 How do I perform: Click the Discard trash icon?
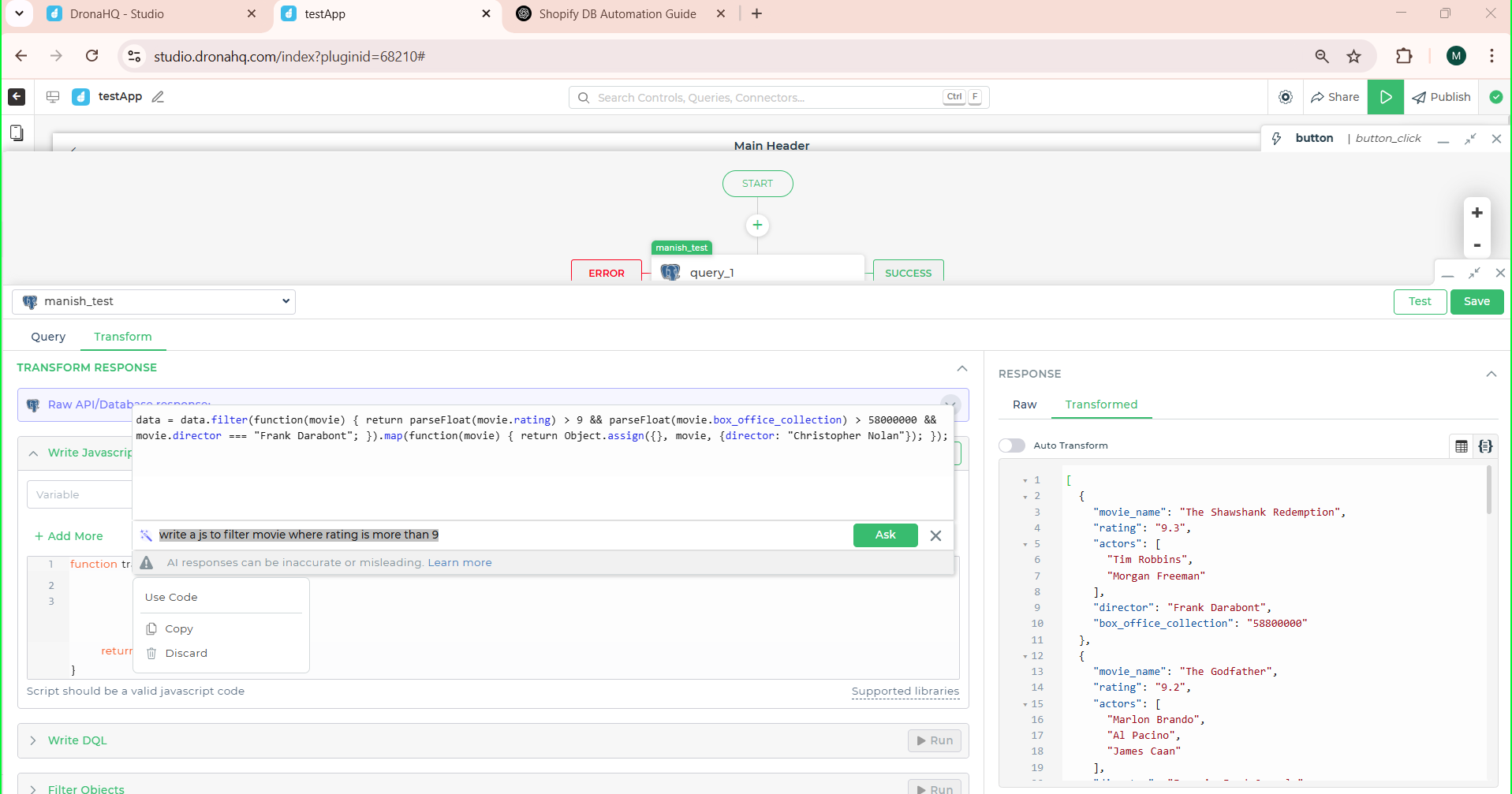(x=151, y=654)
